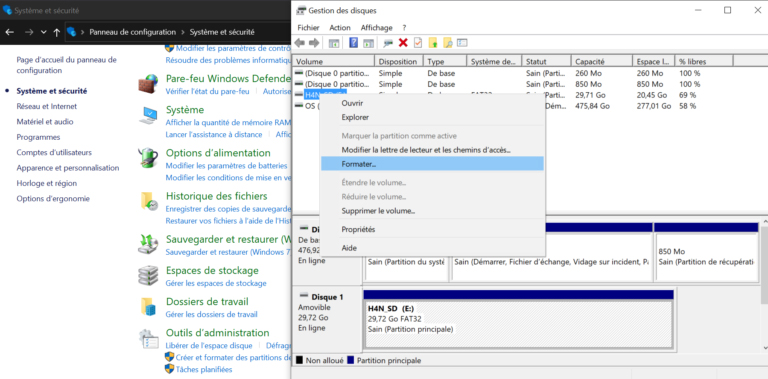Image resolution: width=768 pixels, height=379 pixels.
Task: Click the Forward arrow in Disk Management toolbar
Action: pos(314,43)
